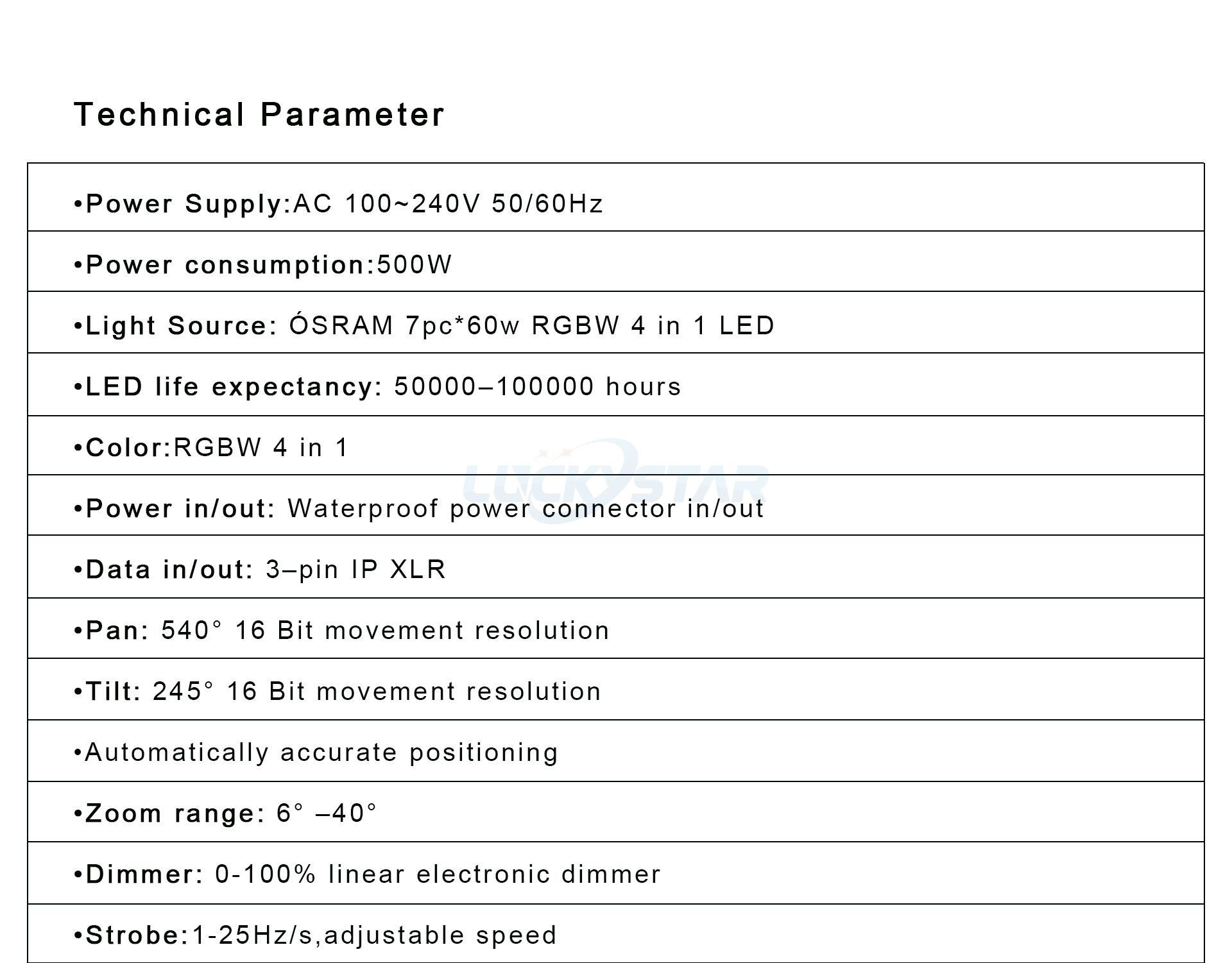Viewport: 1232px width, 963px height.
Task: Select the Strobe label
Action: pos(137,935)
